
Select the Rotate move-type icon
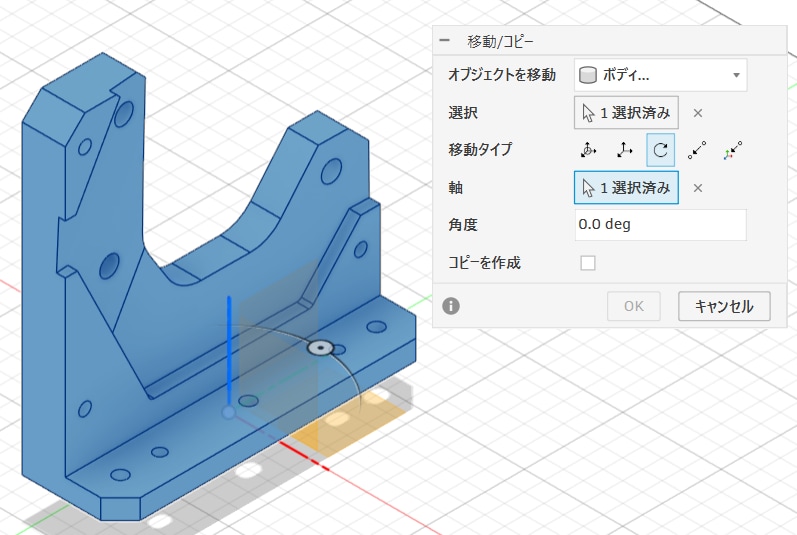(x=660, y=150)
